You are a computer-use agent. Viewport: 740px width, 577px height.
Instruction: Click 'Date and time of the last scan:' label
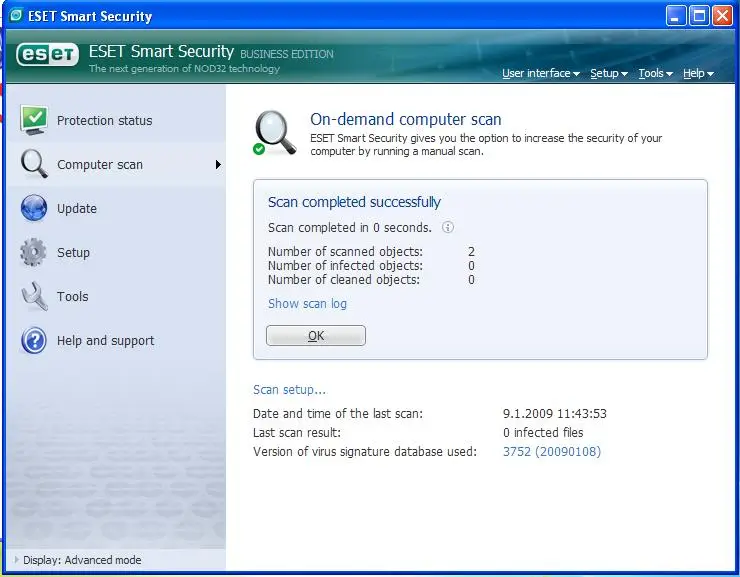coord(338,414)
